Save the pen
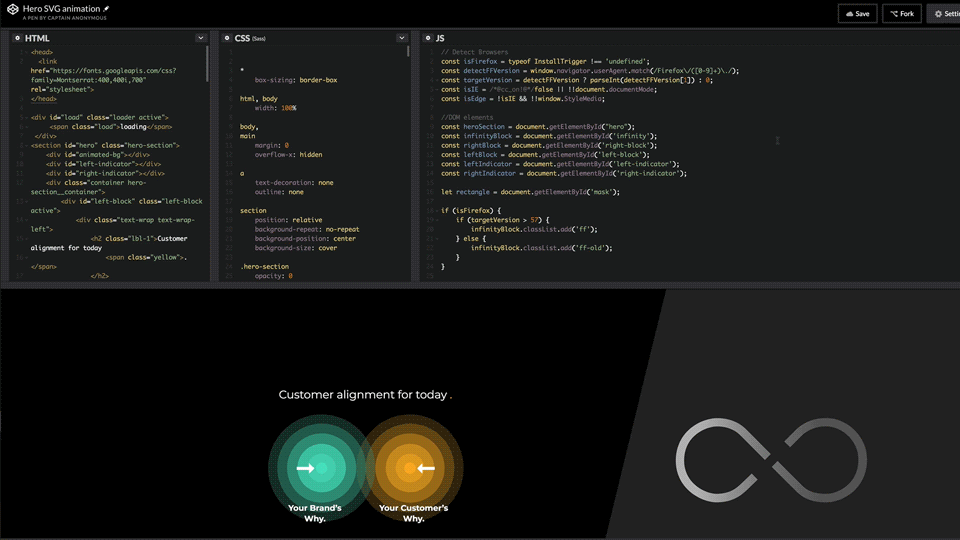 (x=857, y=13)
